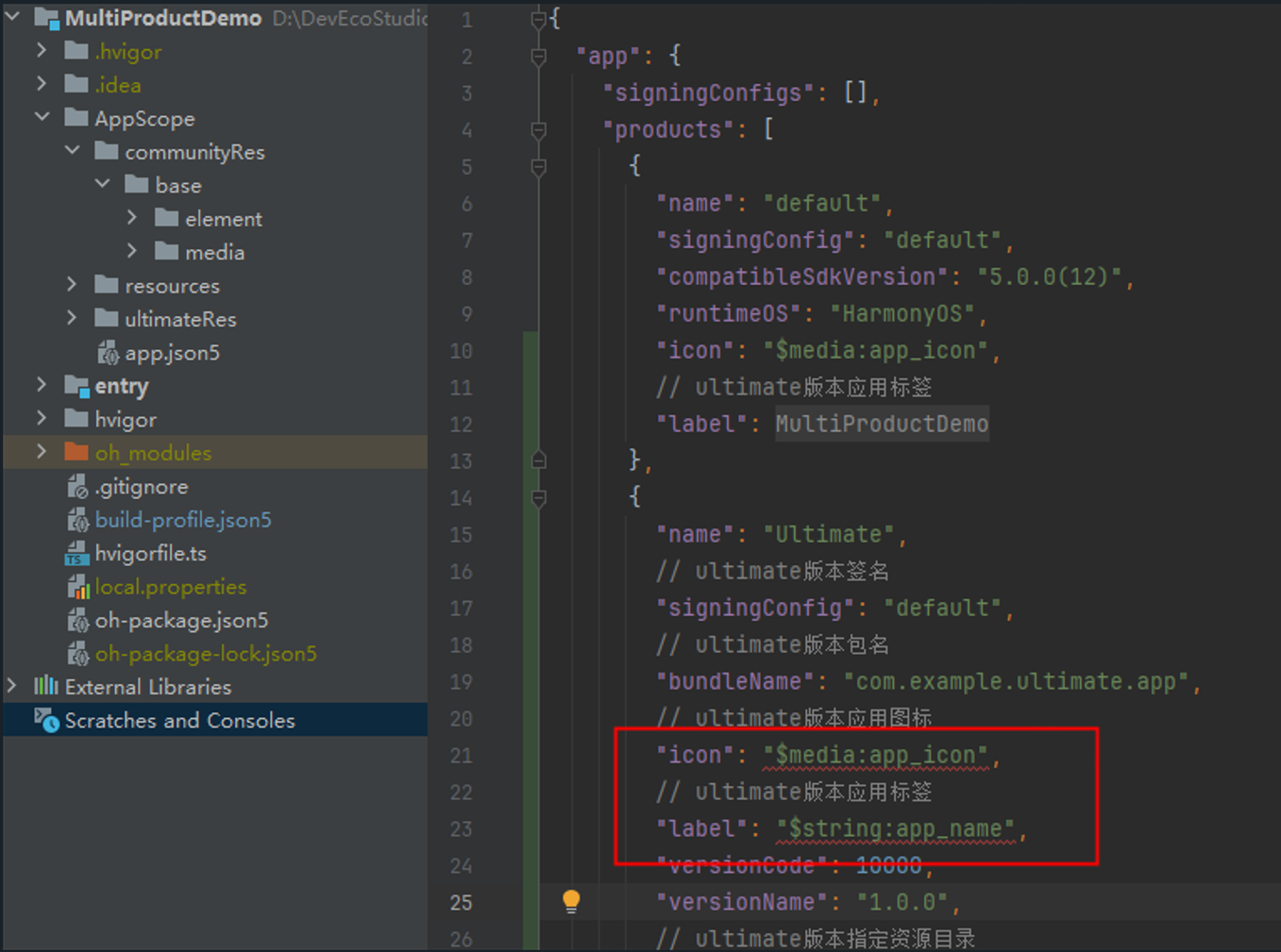Expand the .idea folder
1281x952 pixels.
(x=42, y=84)
